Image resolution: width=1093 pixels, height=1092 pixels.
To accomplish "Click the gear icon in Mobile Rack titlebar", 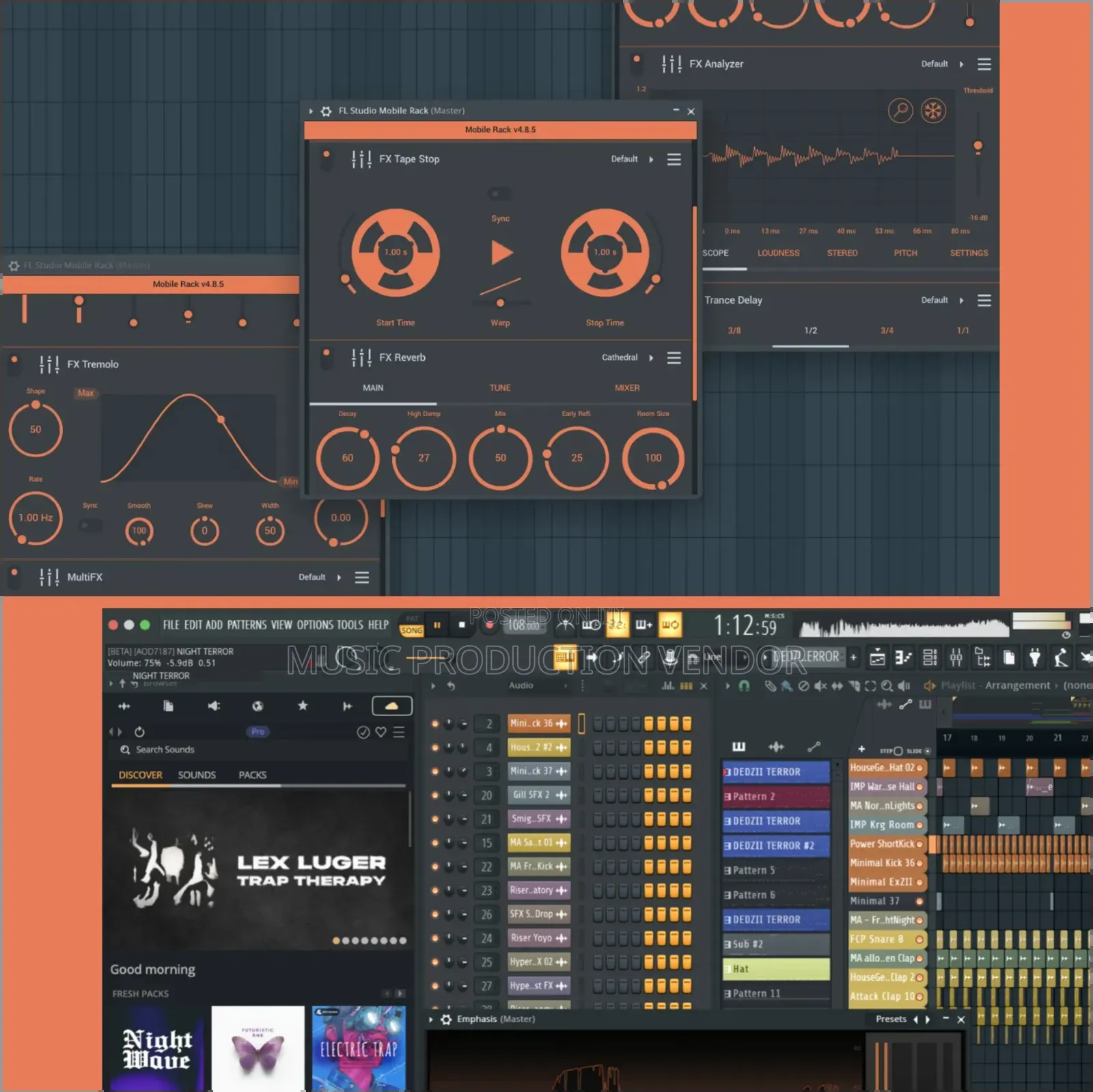I will tap(327, 111).
